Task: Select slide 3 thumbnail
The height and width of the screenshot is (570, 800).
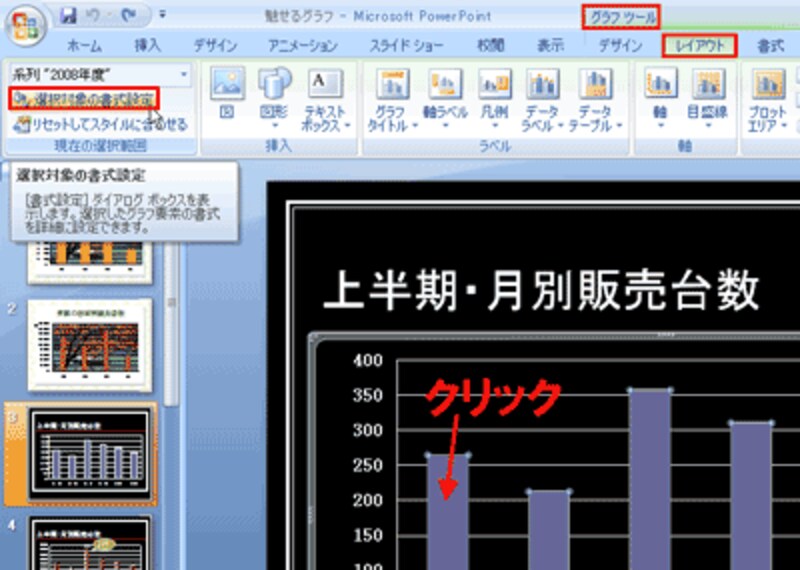Action: click(x=90, y=455)
